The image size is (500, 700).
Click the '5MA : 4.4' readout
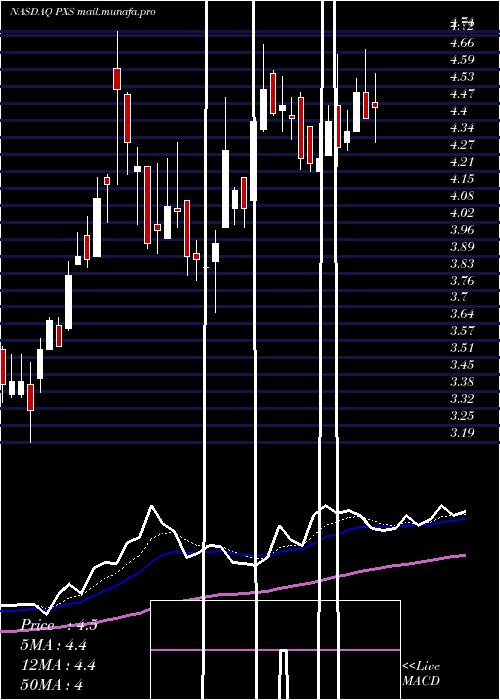coord(54,645)
